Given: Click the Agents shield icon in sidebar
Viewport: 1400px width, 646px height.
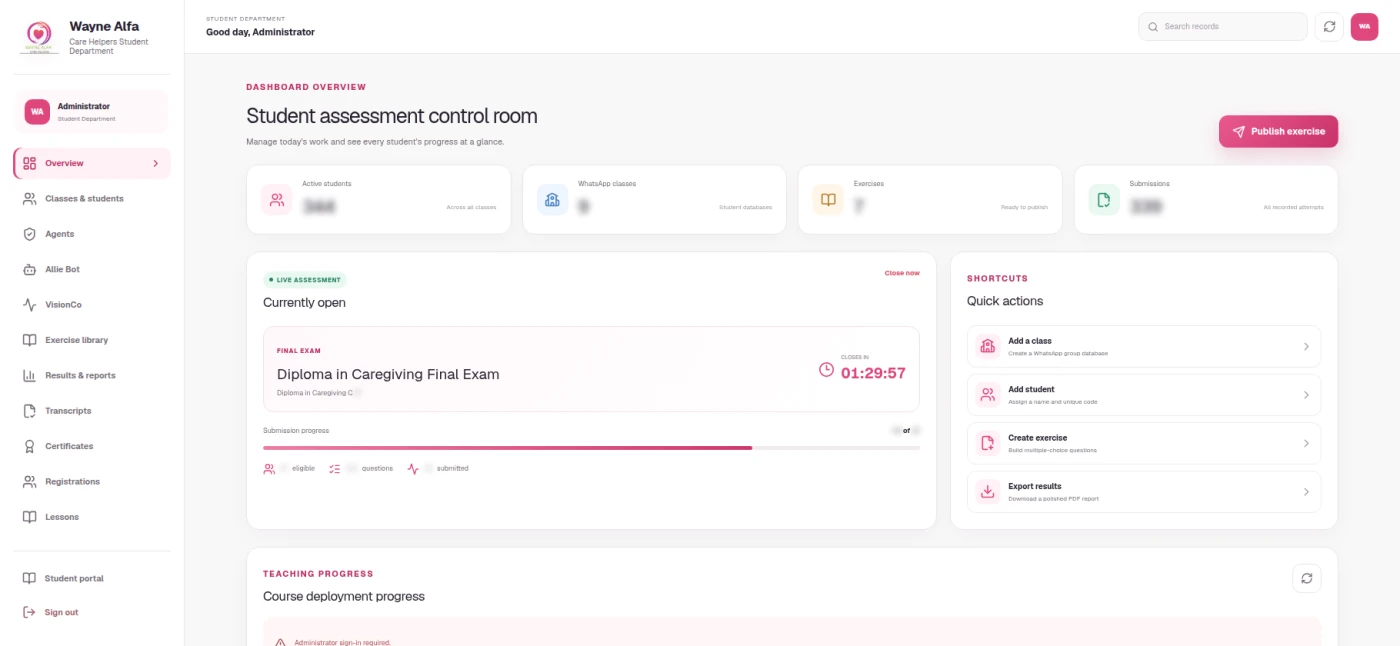Looking at the screenshot, I should pos(29,234).
